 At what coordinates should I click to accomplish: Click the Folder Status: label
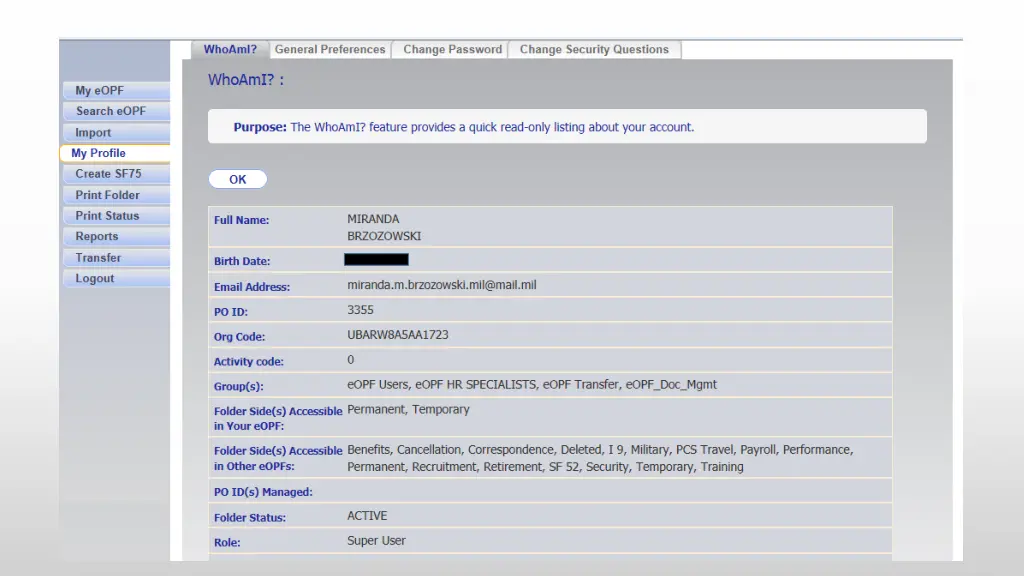(249, 518)
